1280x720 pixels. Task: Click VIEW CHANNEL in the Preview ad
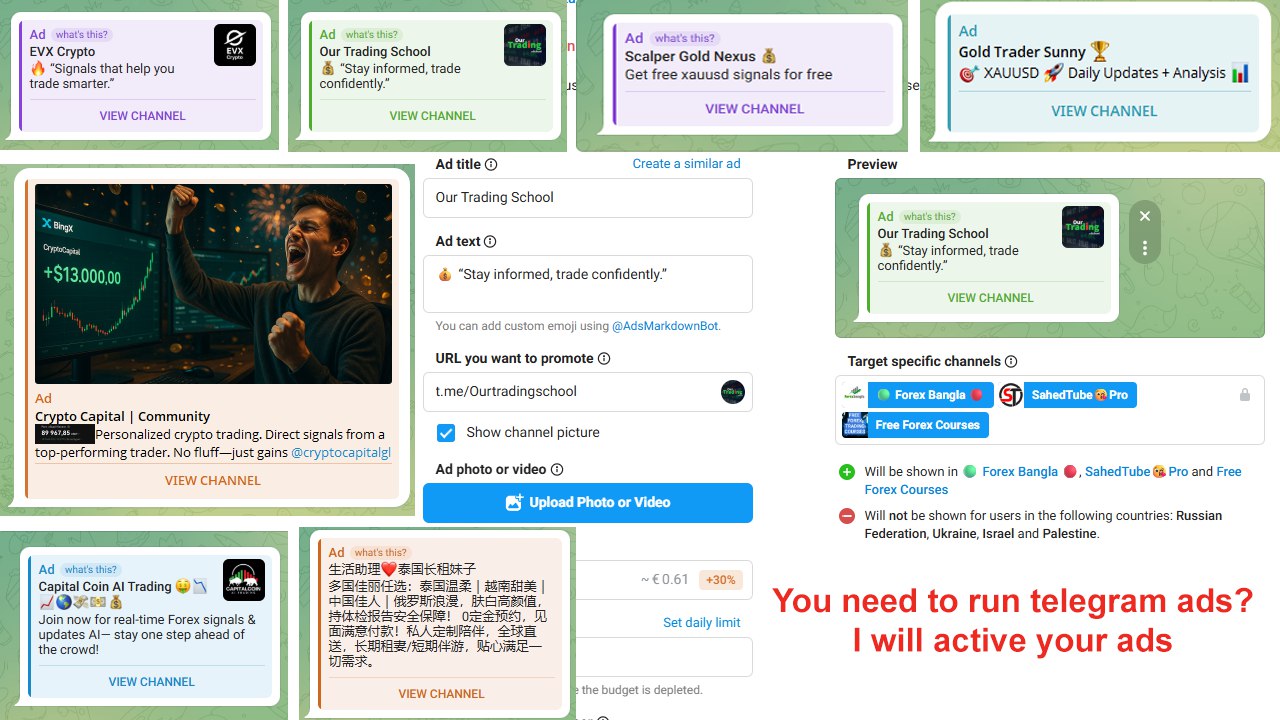coord(991,298)
